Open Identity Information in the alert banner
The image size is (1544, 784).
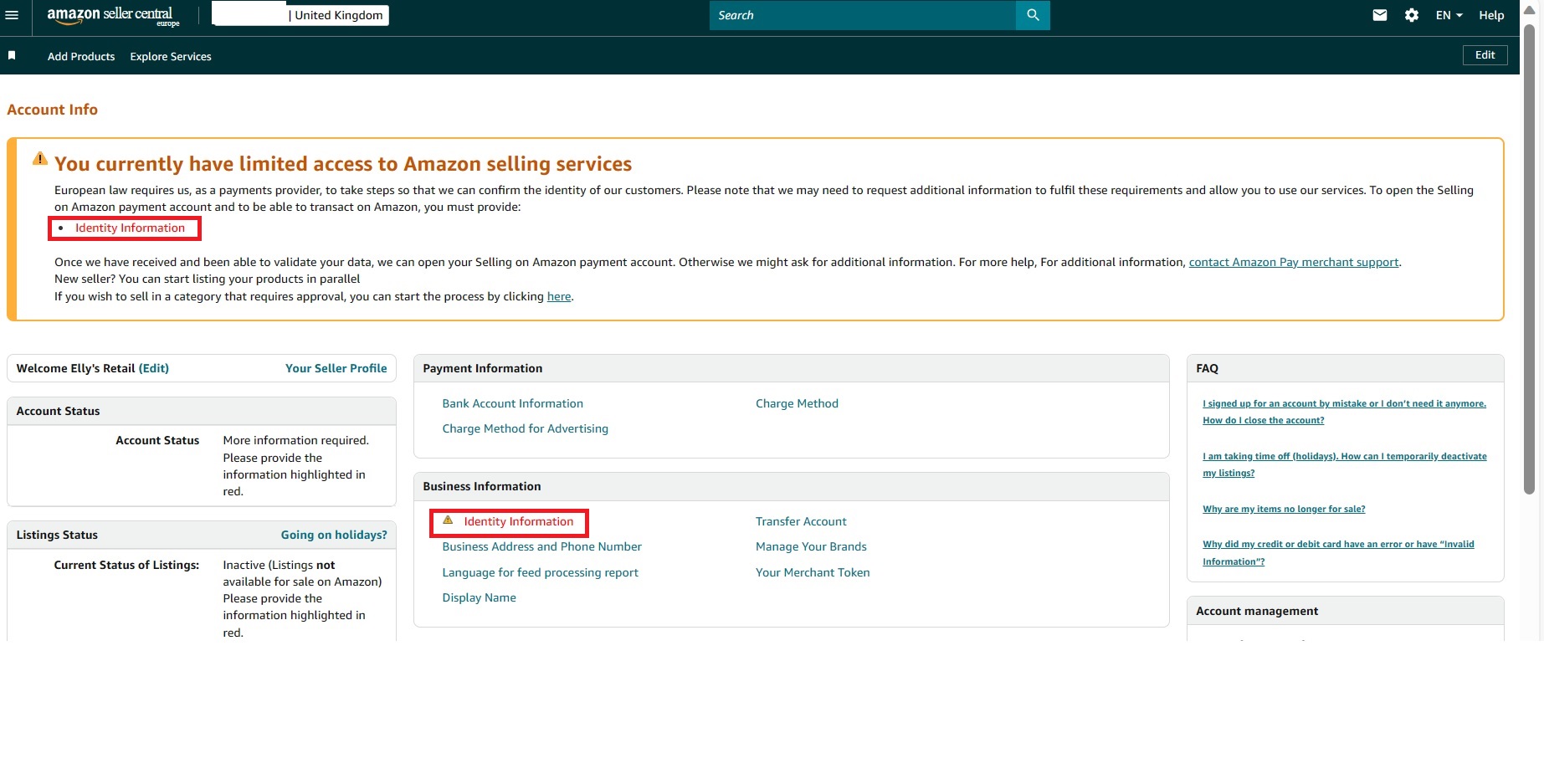130,228
